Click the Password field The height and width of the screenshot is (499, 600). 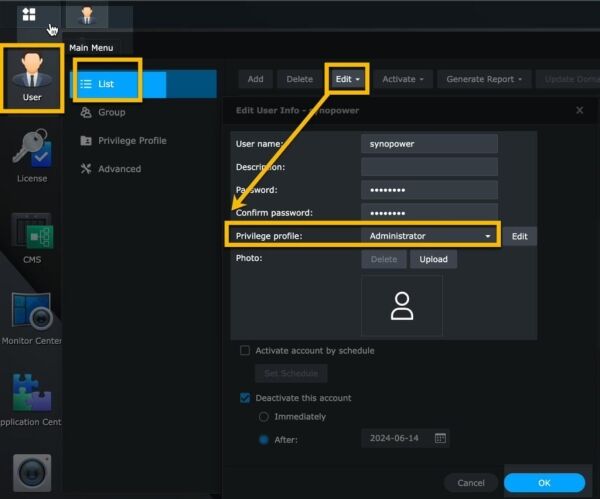429,190
